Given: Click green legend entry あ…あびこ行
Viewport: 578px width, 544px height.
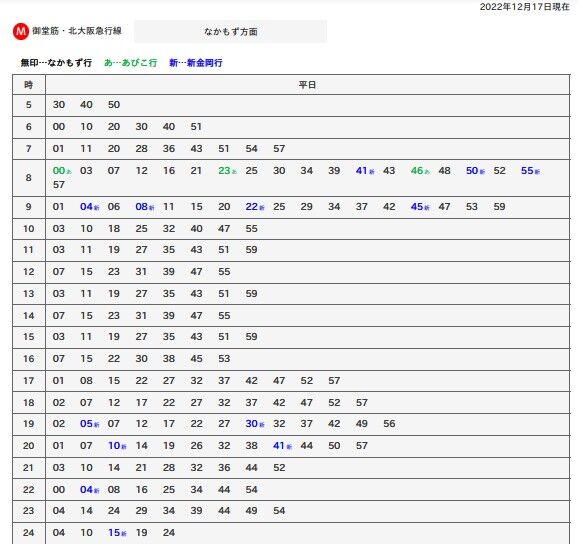Looking at the screenshot, I should [130, 63].
